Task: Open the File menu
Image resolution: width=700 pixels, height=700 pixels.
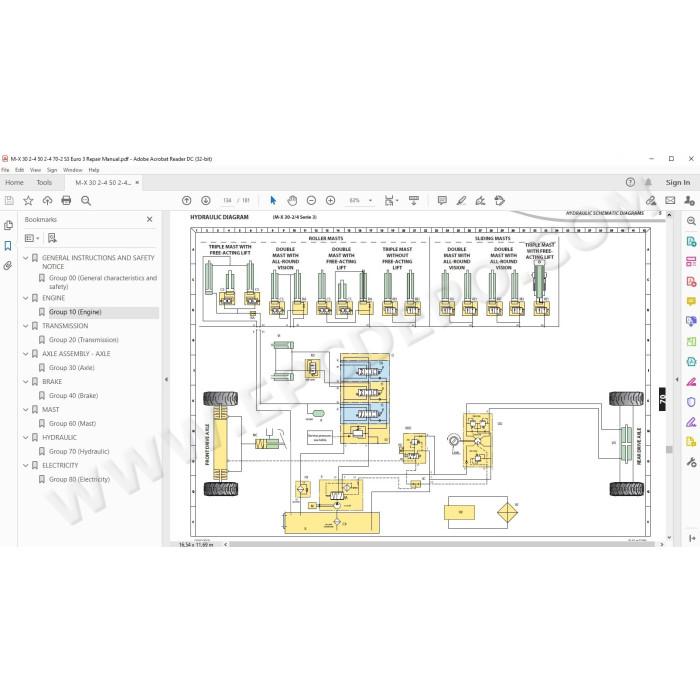Action: (x=5, y=170)
